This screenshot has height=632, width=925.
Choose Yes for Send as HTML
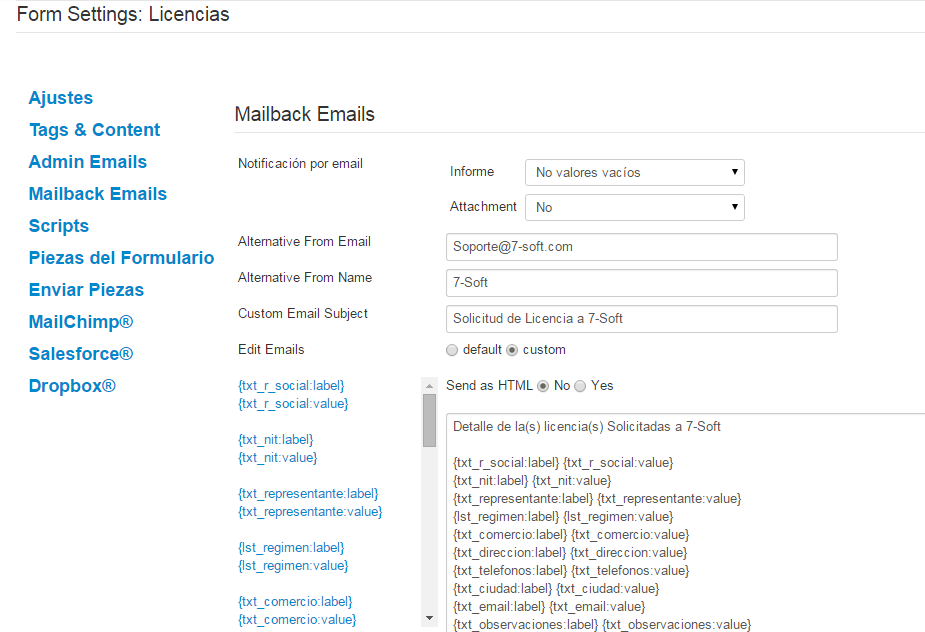(580, 386)
